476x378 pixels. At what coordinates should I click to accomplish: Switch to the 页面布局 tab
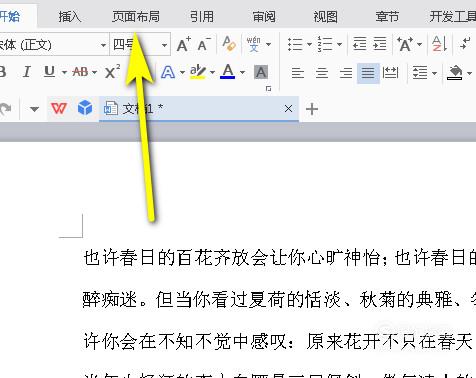pos(136,16)
